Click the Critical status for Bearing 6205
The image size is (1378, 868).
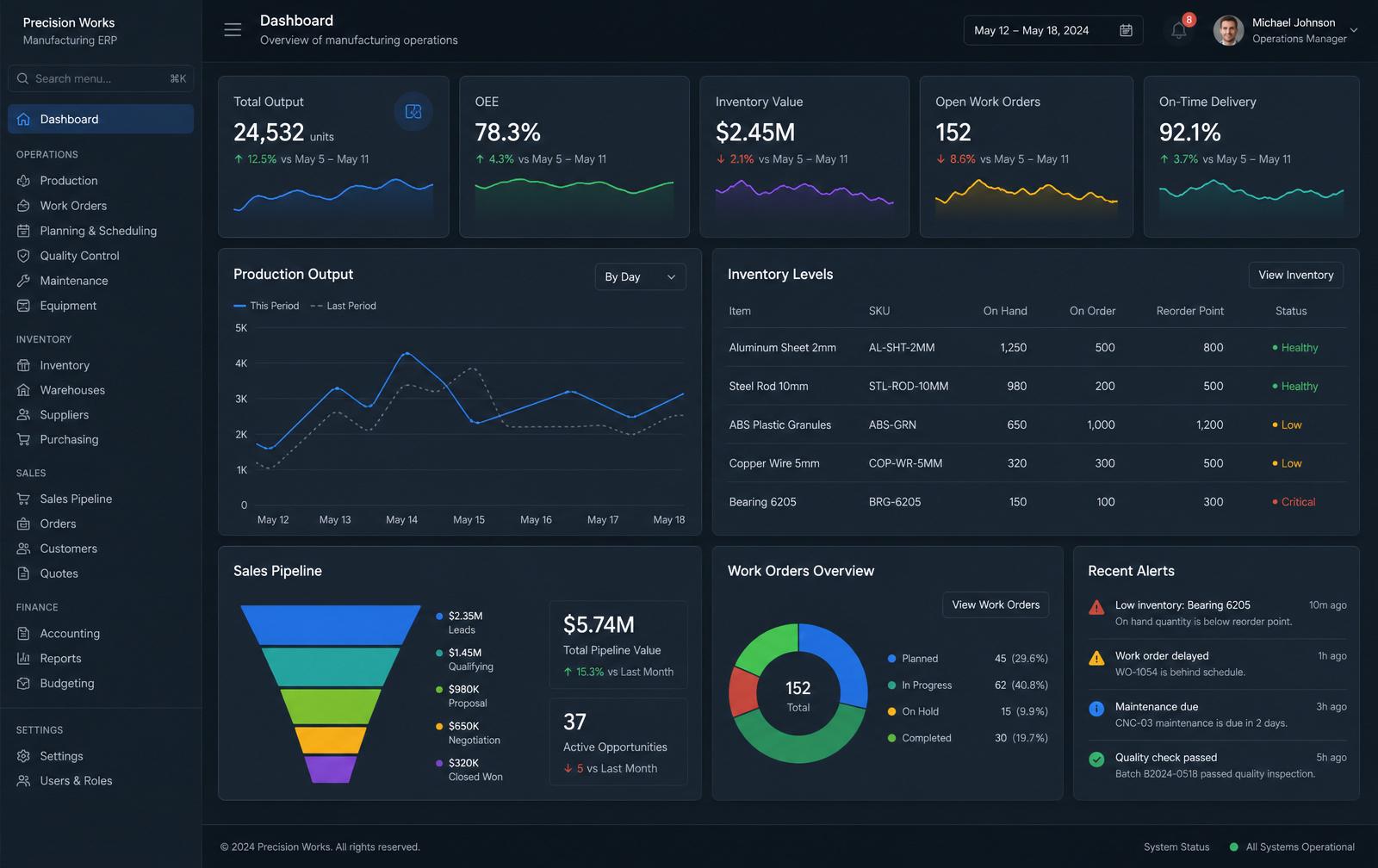tap(1294, 502)
